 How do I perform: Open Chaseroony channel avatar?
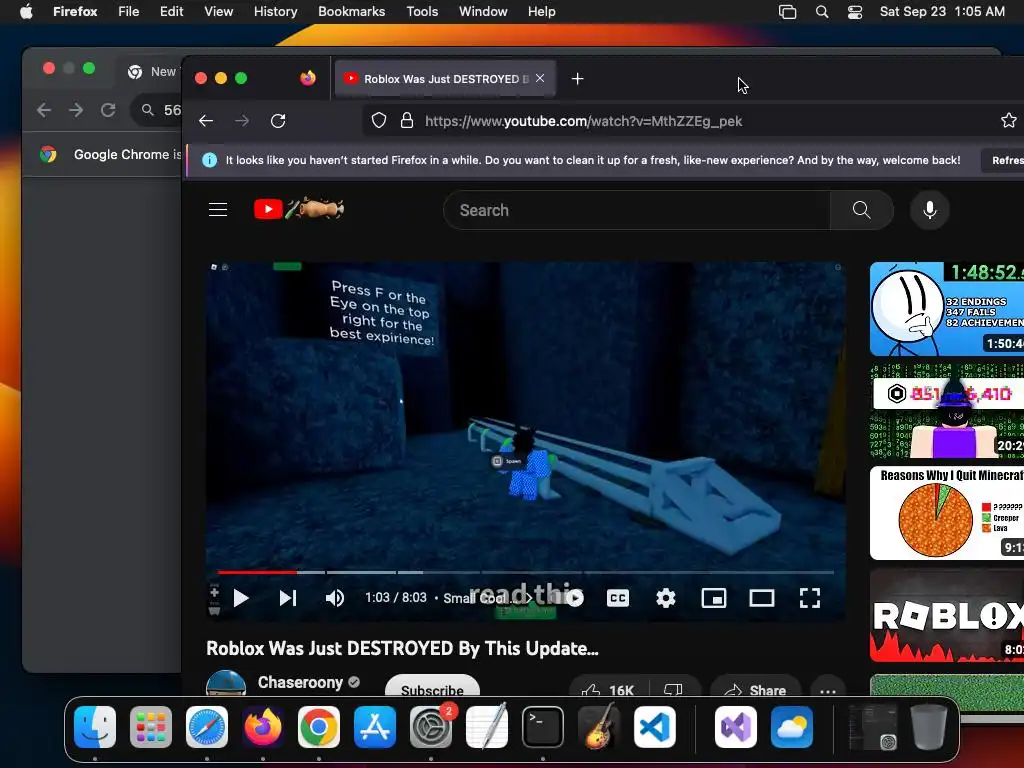(x=226, y=686)
